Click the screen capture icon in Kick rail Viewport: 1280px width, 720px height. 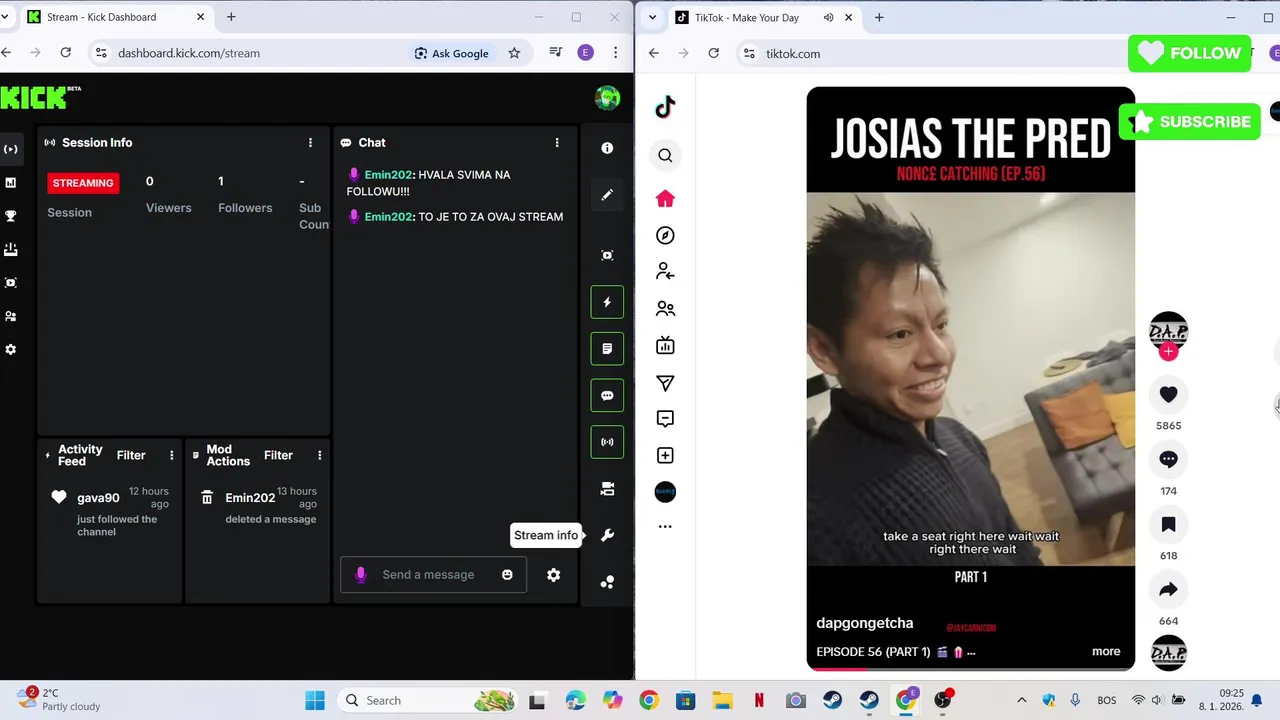[x=607, y=255]
